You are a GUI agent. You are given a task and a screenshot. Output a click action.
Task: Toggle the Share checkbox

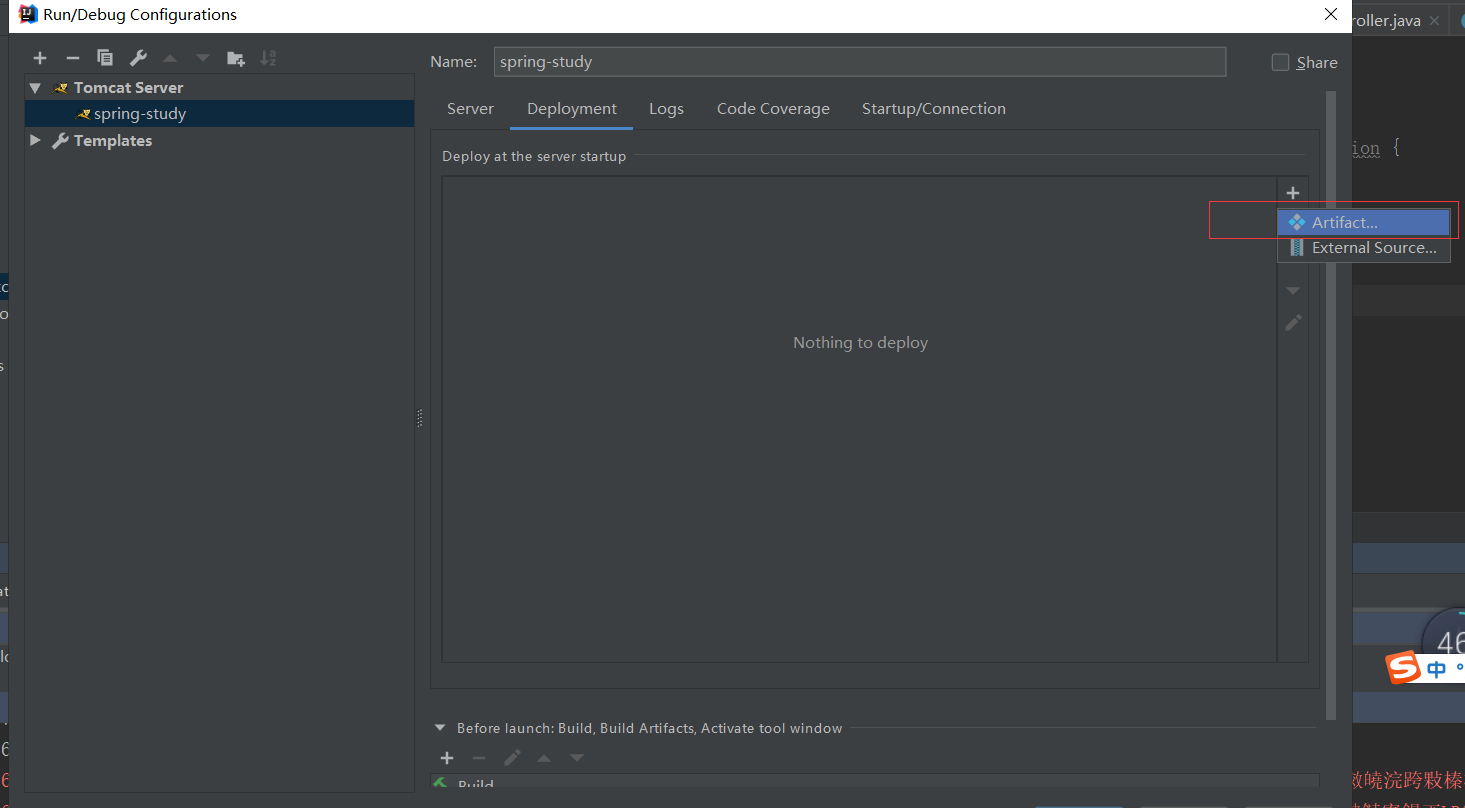point(1280,62)
